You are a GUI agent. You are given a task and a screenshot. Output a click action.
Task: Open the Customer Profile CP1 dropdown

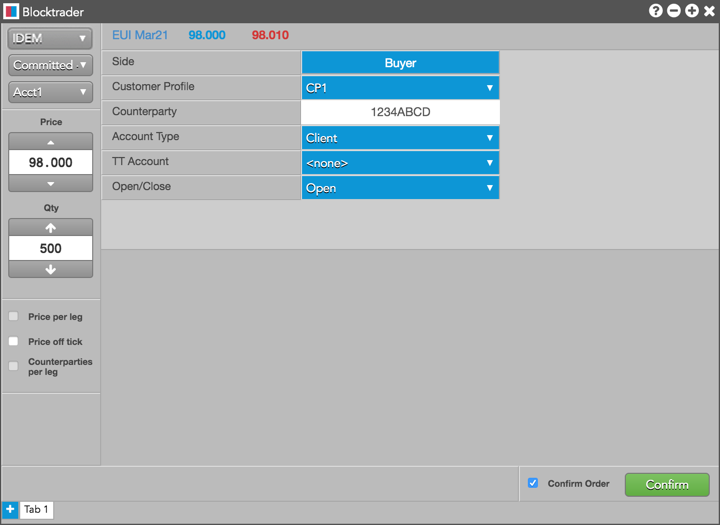click(x=400, y=88)
